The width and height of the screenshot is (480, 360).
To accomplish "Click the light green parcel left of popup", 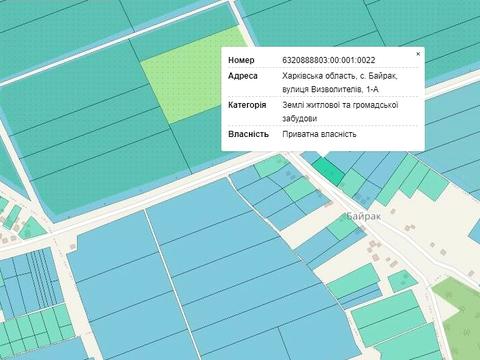I will (190, 78).
